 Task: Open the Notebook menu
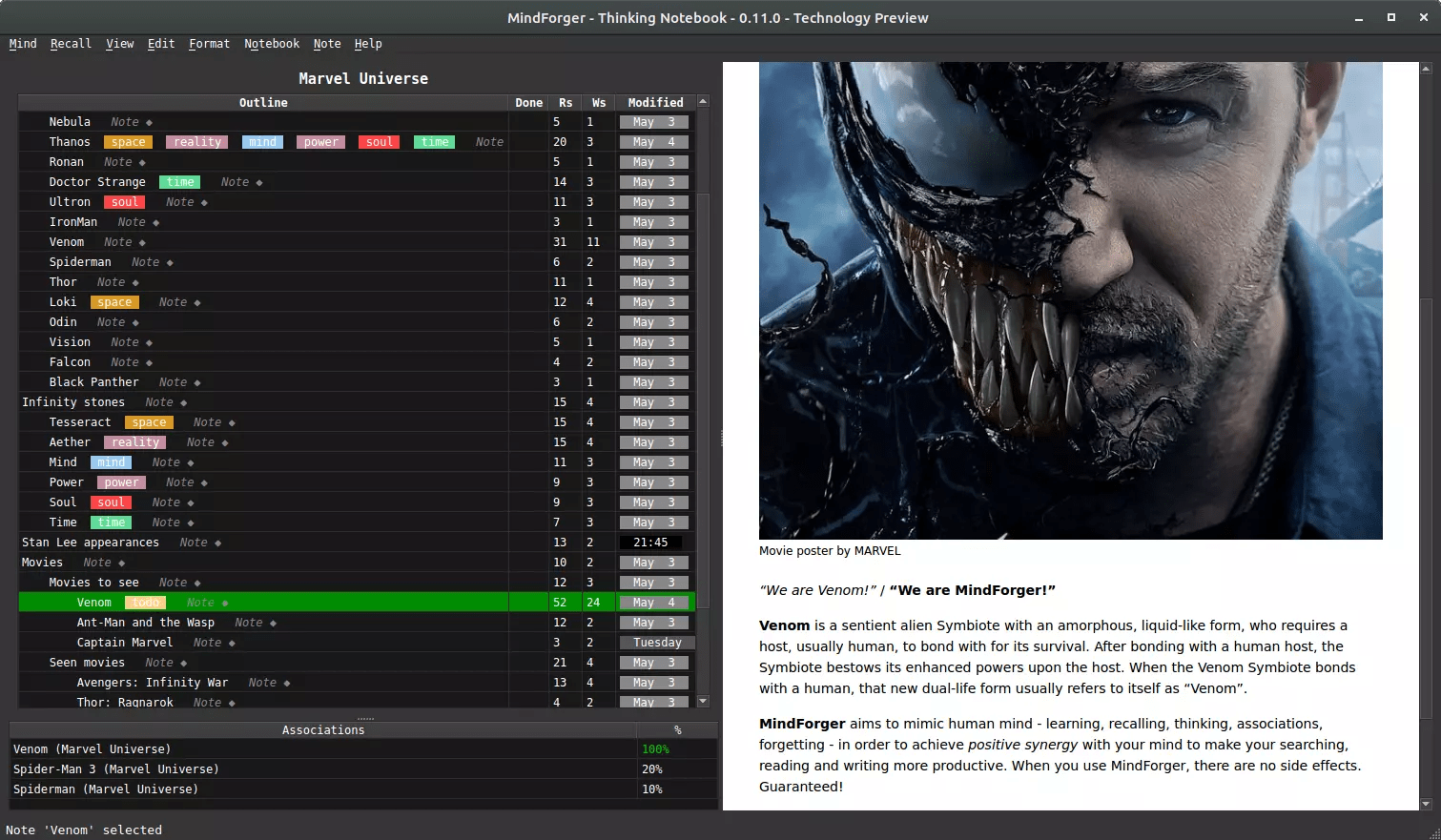click(272, 43)
